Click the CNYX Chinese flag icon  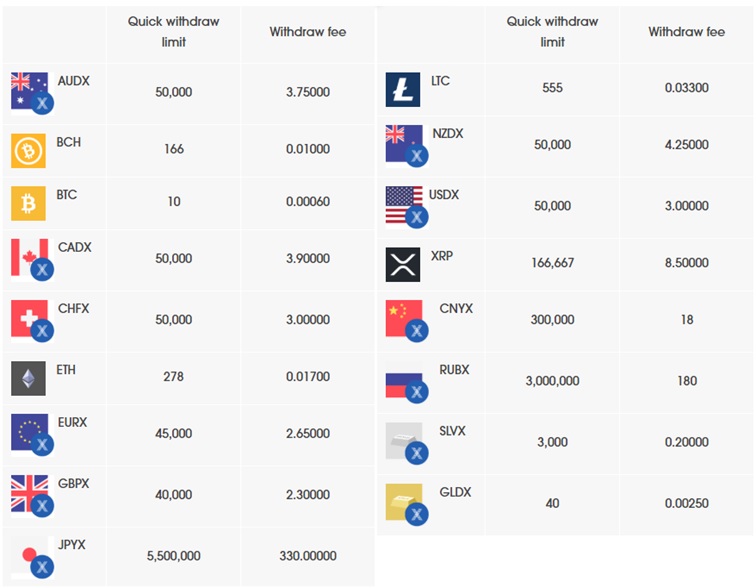[x=406, y=321]
